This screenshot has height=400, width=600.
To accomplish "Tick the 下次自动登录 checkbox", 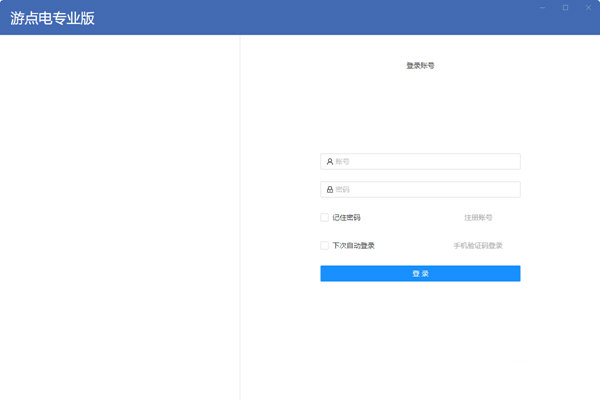I will [x=324, y=245].
